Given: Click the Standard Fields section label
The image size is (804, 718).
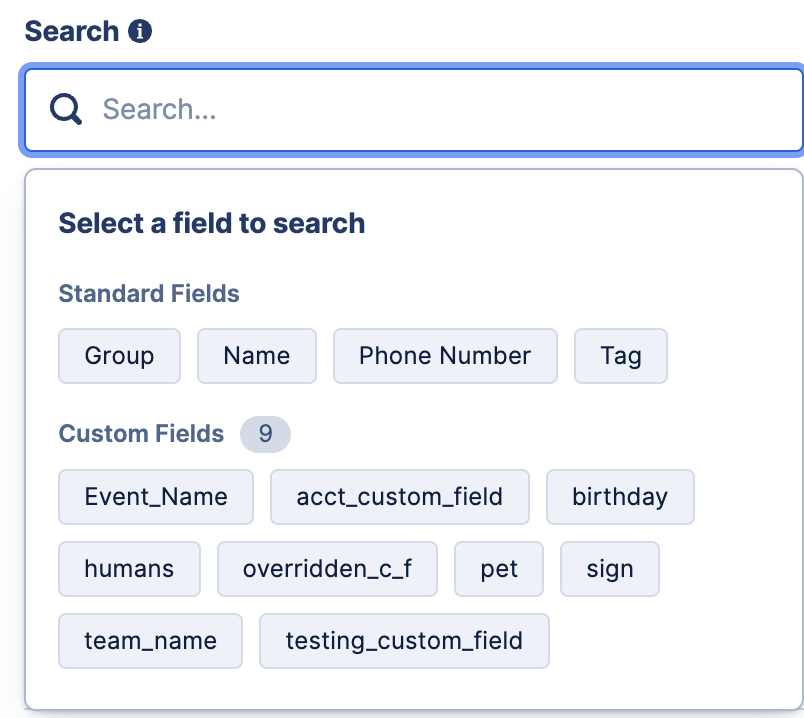Looking at the screenshot, I should coord(149,294).
